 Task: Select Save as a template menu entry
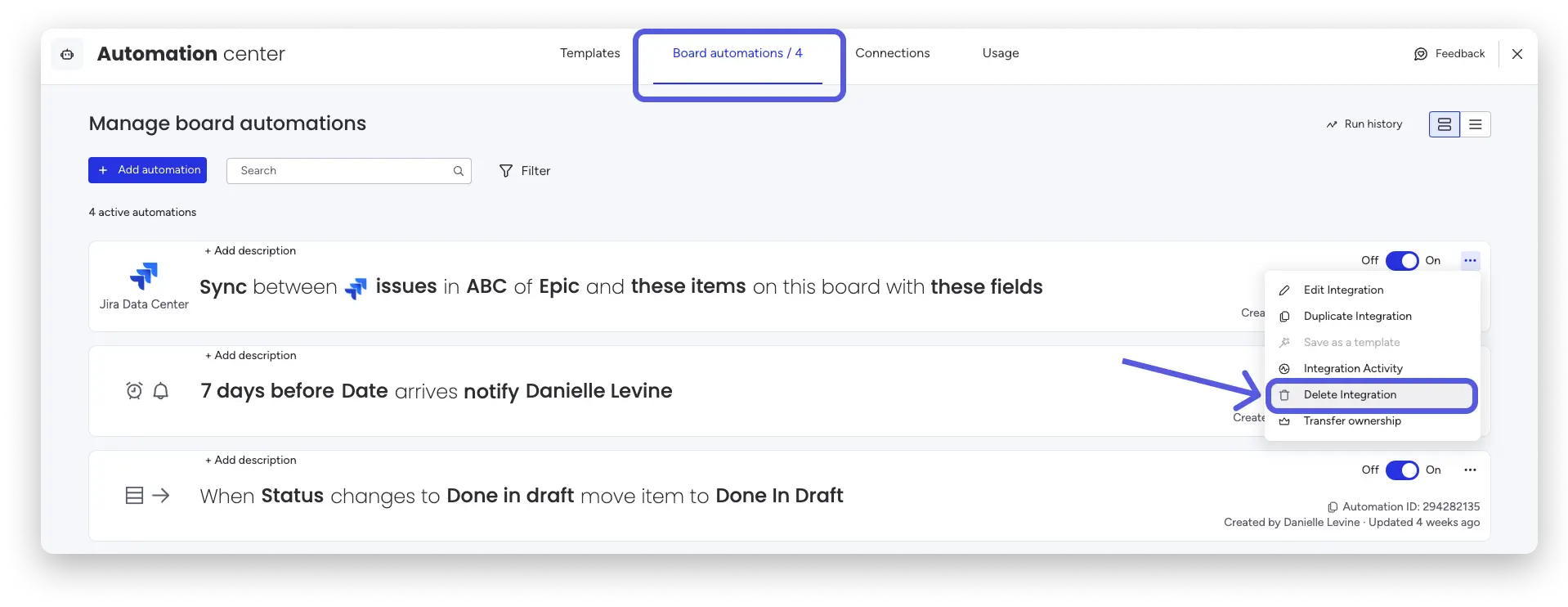click(1373, 343)
